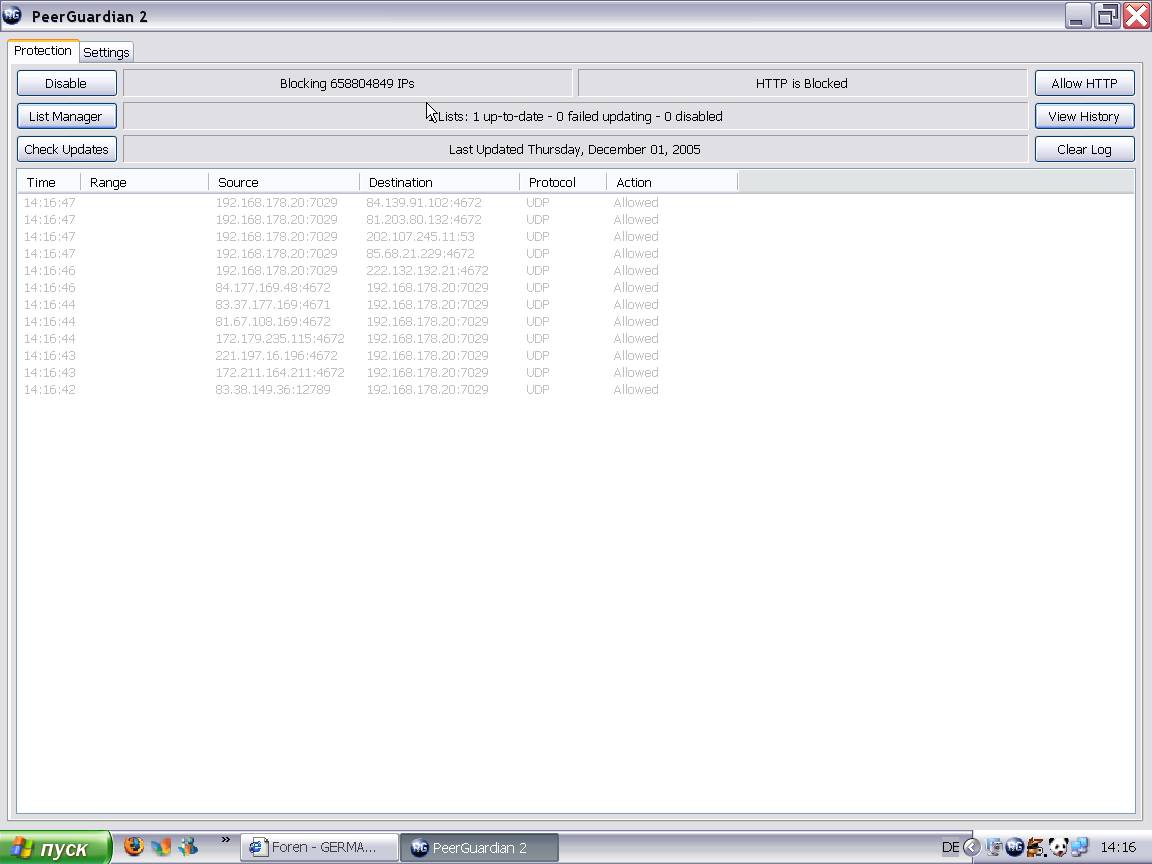Select row with source 221.197.16.196:4672

(575, 356)
